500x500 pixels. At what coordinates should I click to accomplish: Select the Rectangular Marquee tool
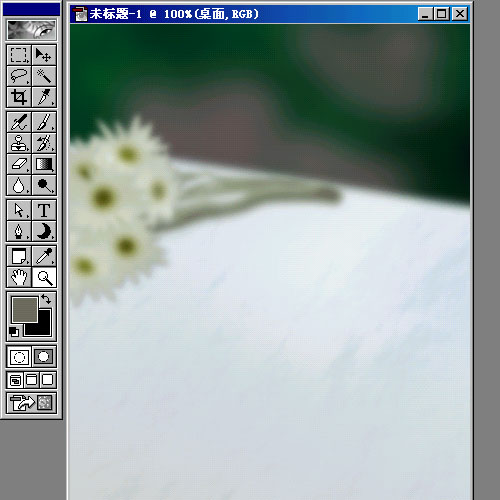tap(19, 54)
